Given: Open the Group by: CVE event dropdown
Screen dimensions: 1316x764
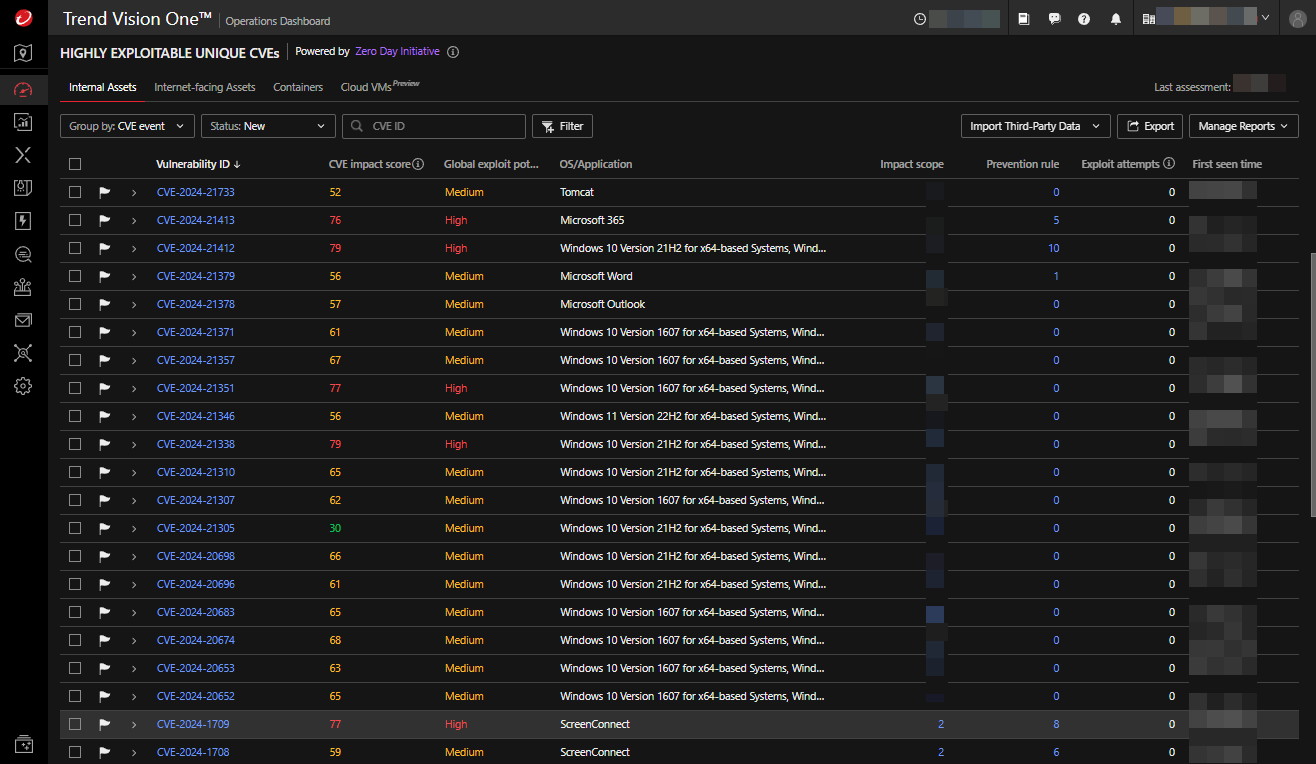Looking at the screenshot, I should point(127,126).
